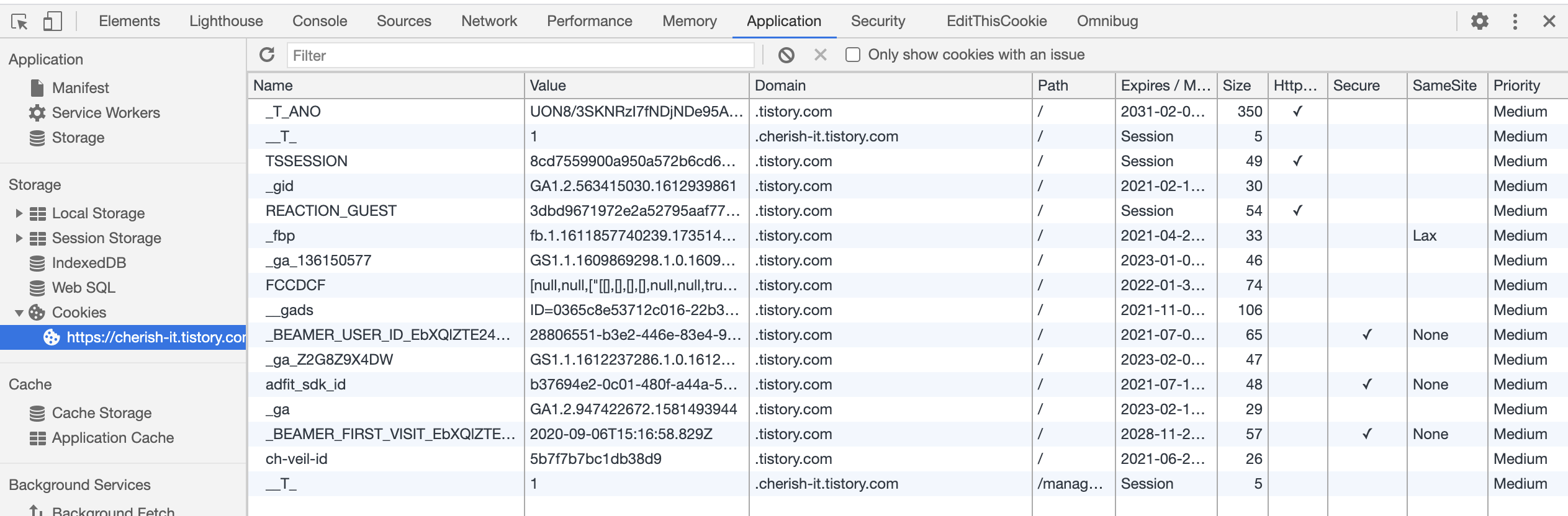Screen dimensions: 1568x516
Task: Open Manifest in the Application sidebar
Action: tap(81, 88)
